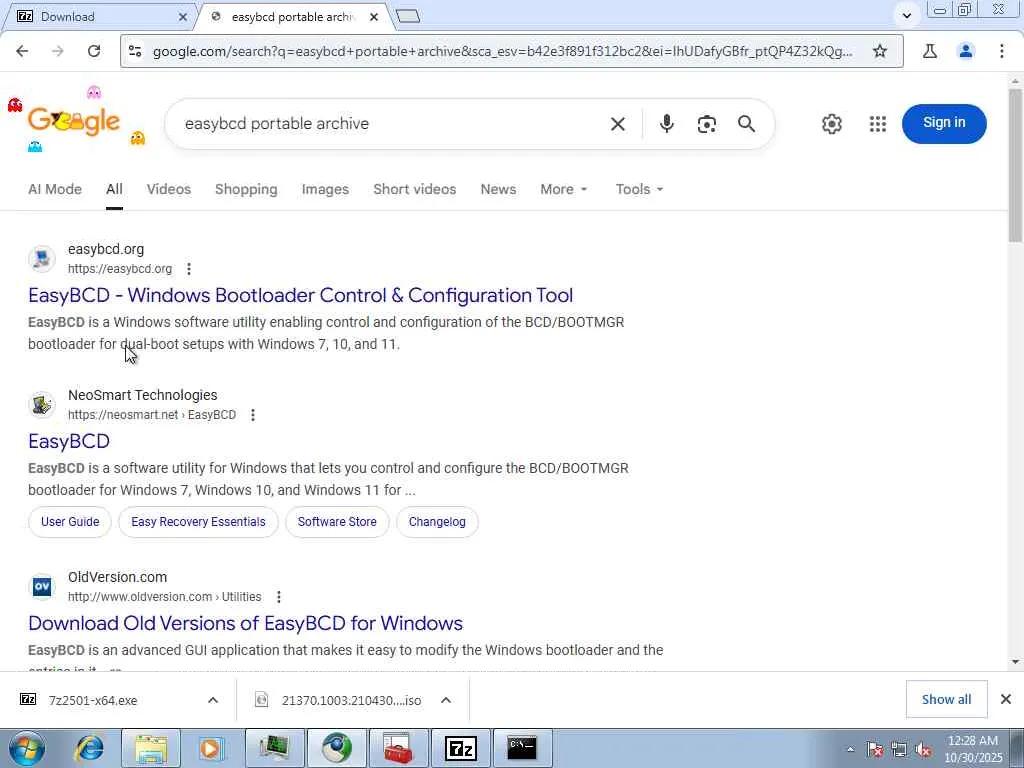Open Software Store sitelink

[x=337, y=522]
